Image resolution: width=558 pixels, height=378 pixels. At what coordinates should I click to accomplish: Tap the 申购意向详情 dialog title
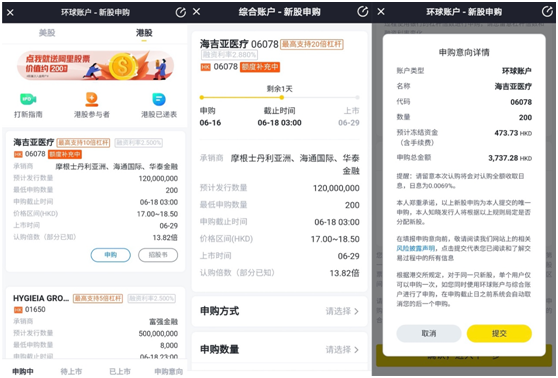pos(464,53)
